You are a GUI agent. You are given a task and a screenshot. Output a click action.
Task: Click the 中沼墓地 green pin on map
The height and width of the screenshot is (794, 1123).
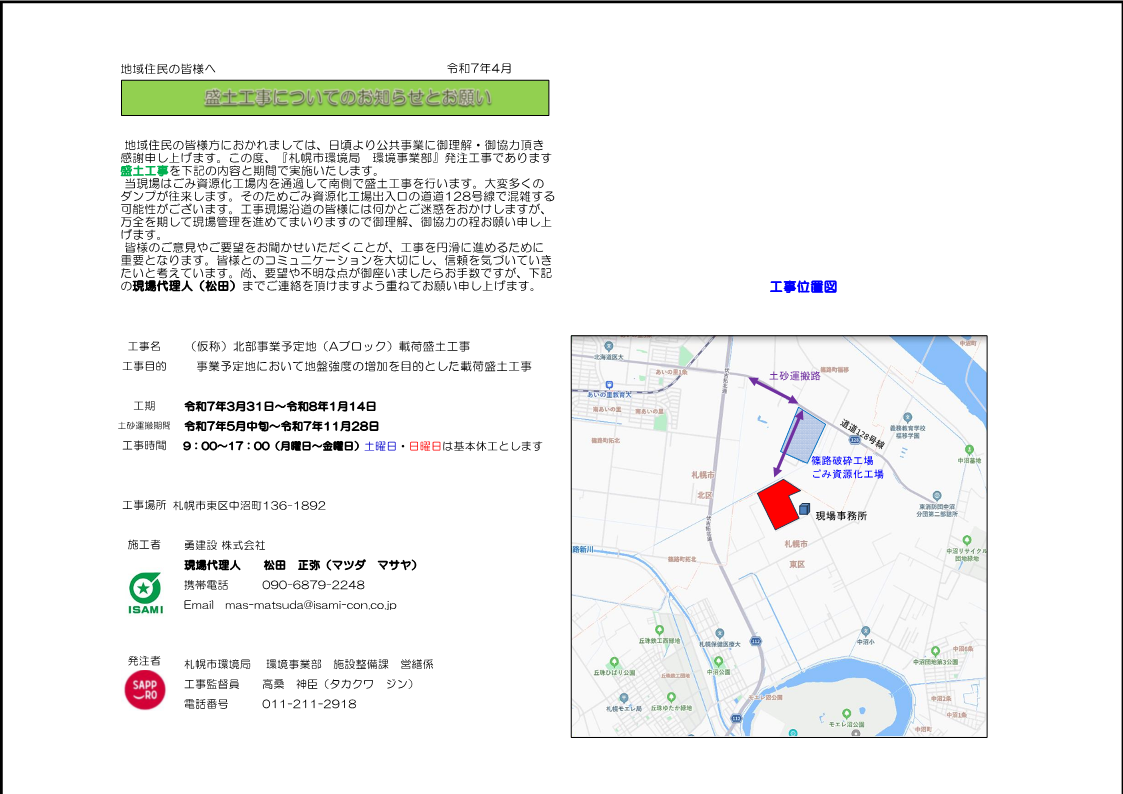(x=969, y=450)
